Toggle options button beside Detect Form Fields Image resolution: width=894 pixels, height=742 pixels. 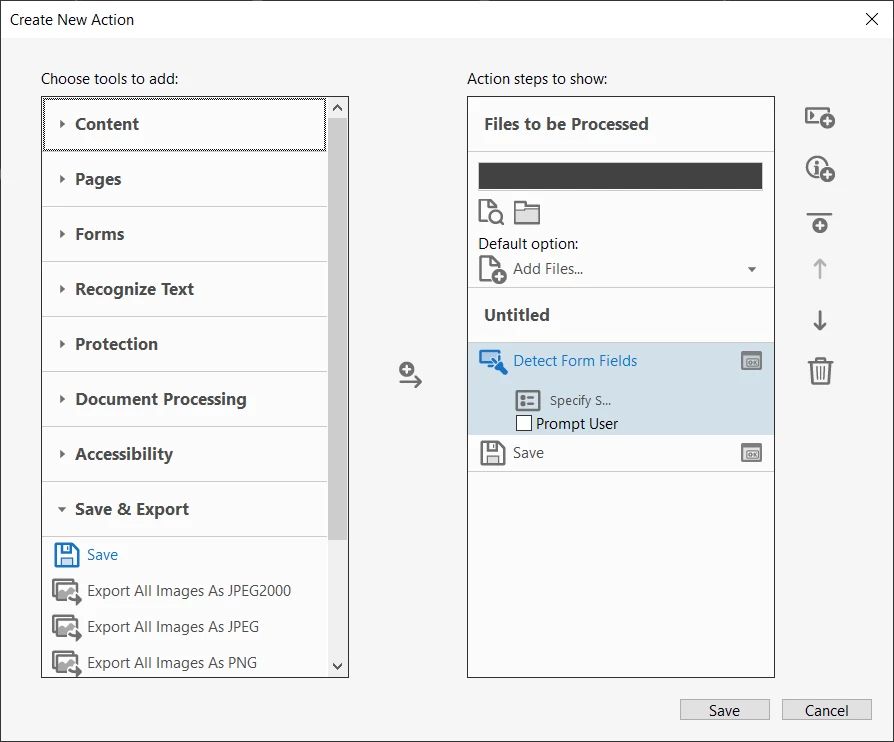[x=751, y=361]
